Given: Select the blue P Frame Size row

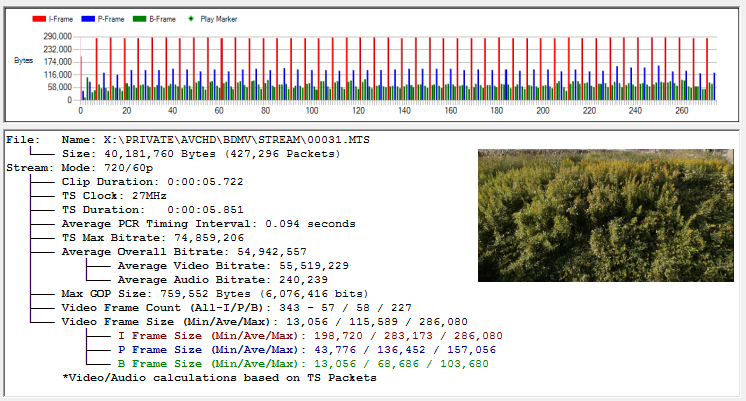Looking at the screenshot, I should (306, 350).
